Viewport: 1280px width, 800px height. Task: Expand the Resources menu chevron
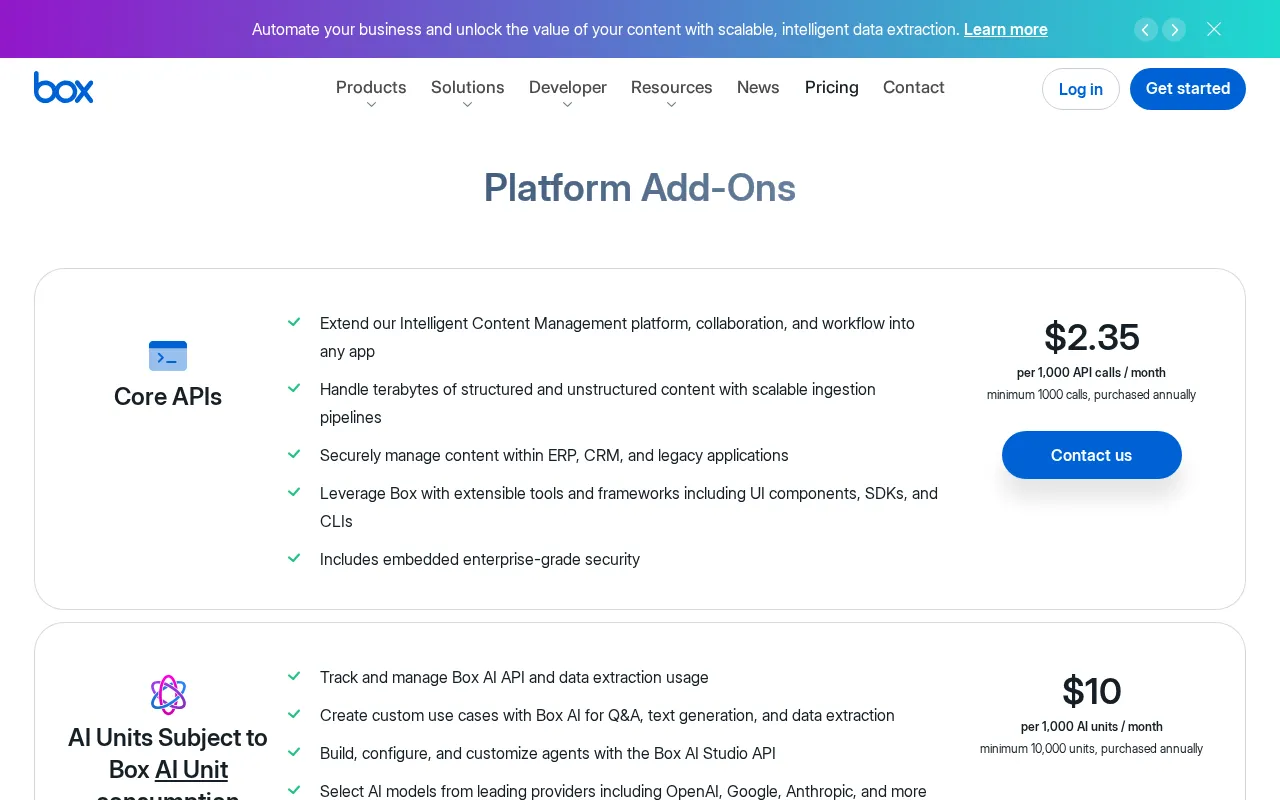(x=671, y=105)
